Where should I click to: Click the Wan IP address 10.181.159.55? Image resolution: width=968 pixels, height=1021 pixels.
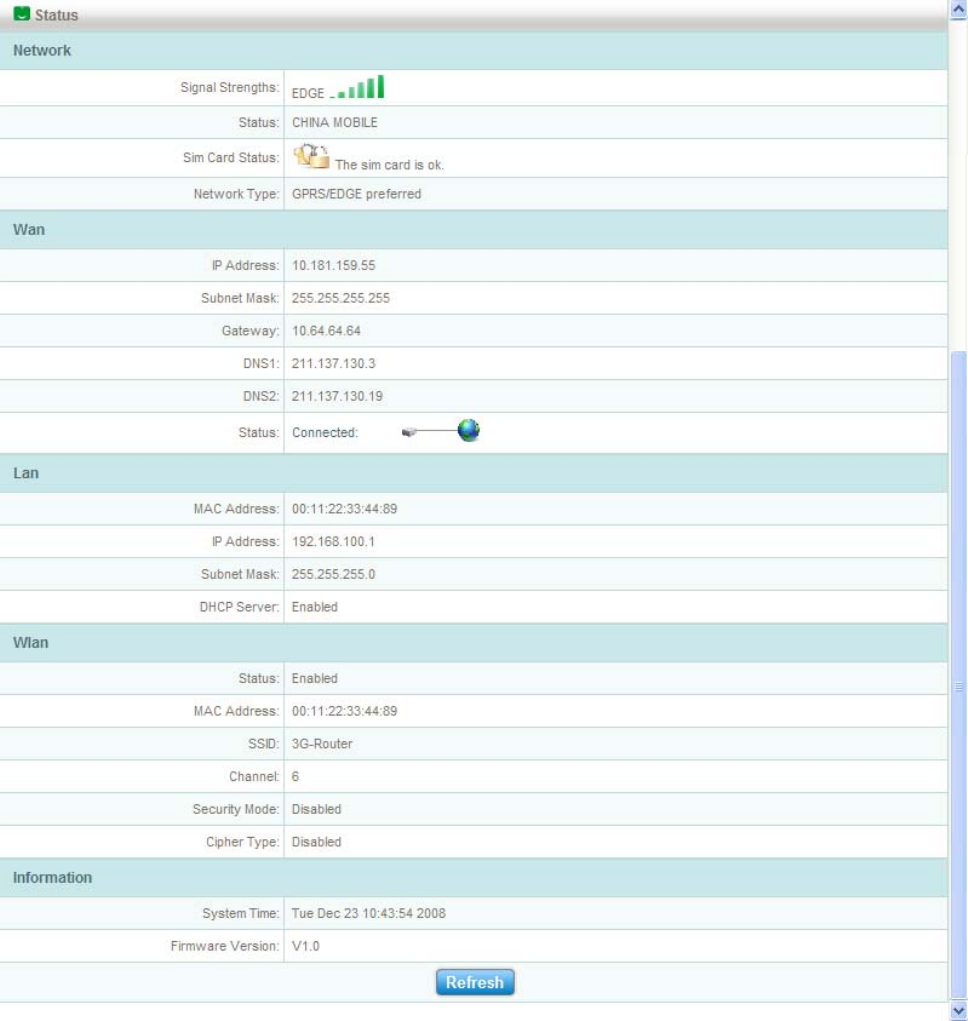pyautogui.click(x=333, y=266)
